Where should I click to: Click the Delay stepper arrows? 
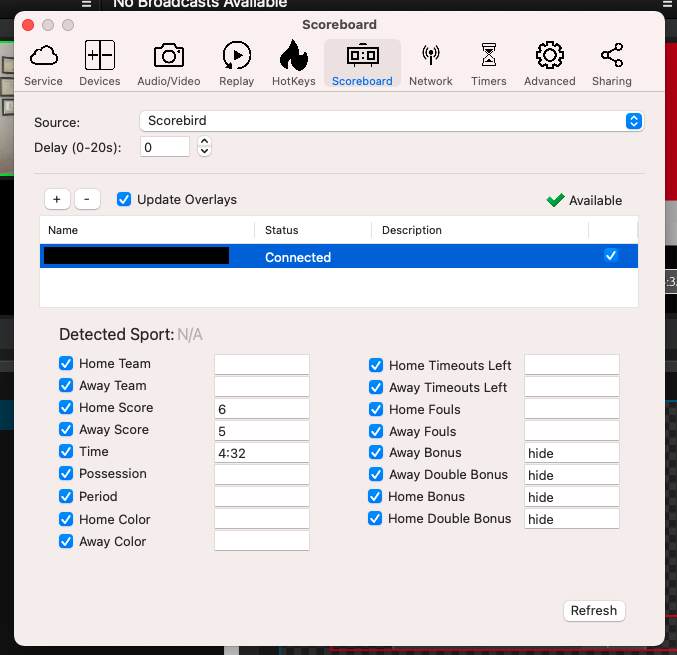(204, 147)
